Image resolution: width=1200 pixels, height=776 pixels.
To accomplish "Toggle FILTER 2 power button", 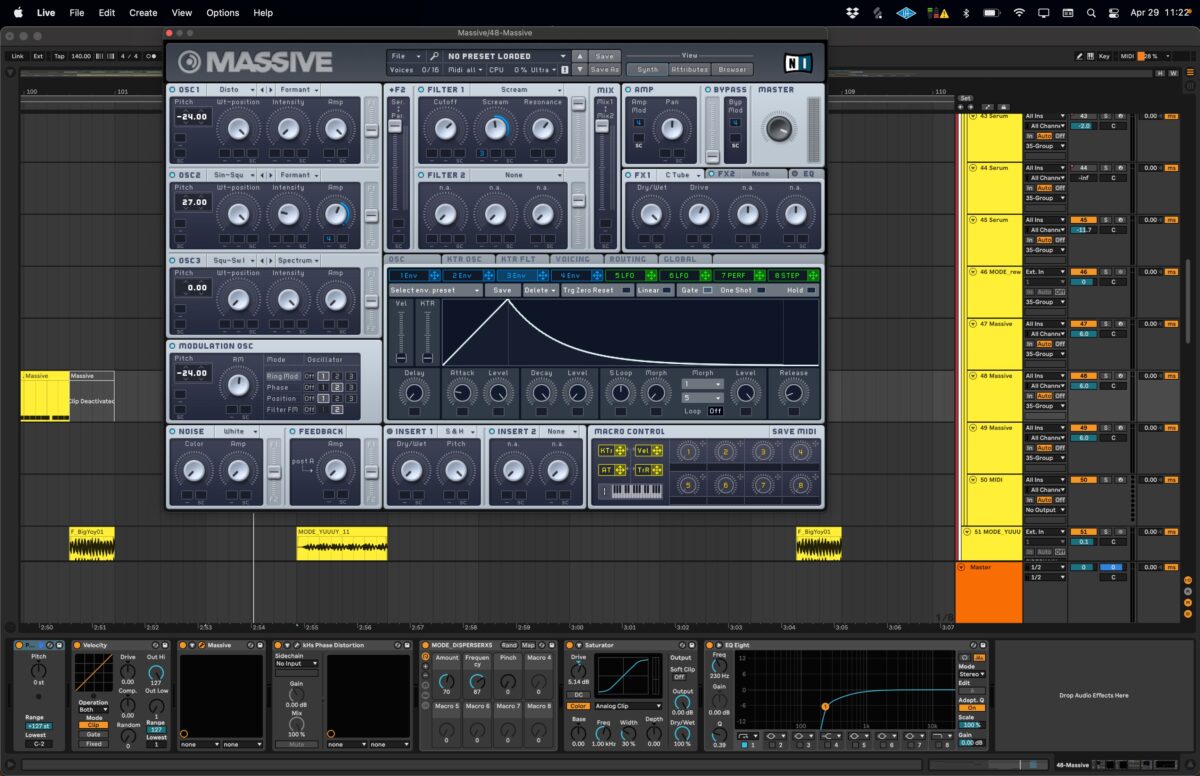I will [422, 175].
